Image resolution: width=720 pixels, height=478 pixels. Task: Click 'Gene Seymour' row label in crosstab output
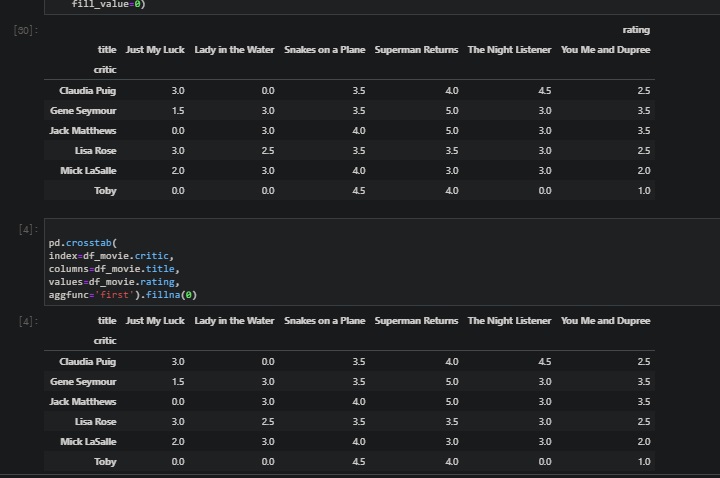coord(83,382)
